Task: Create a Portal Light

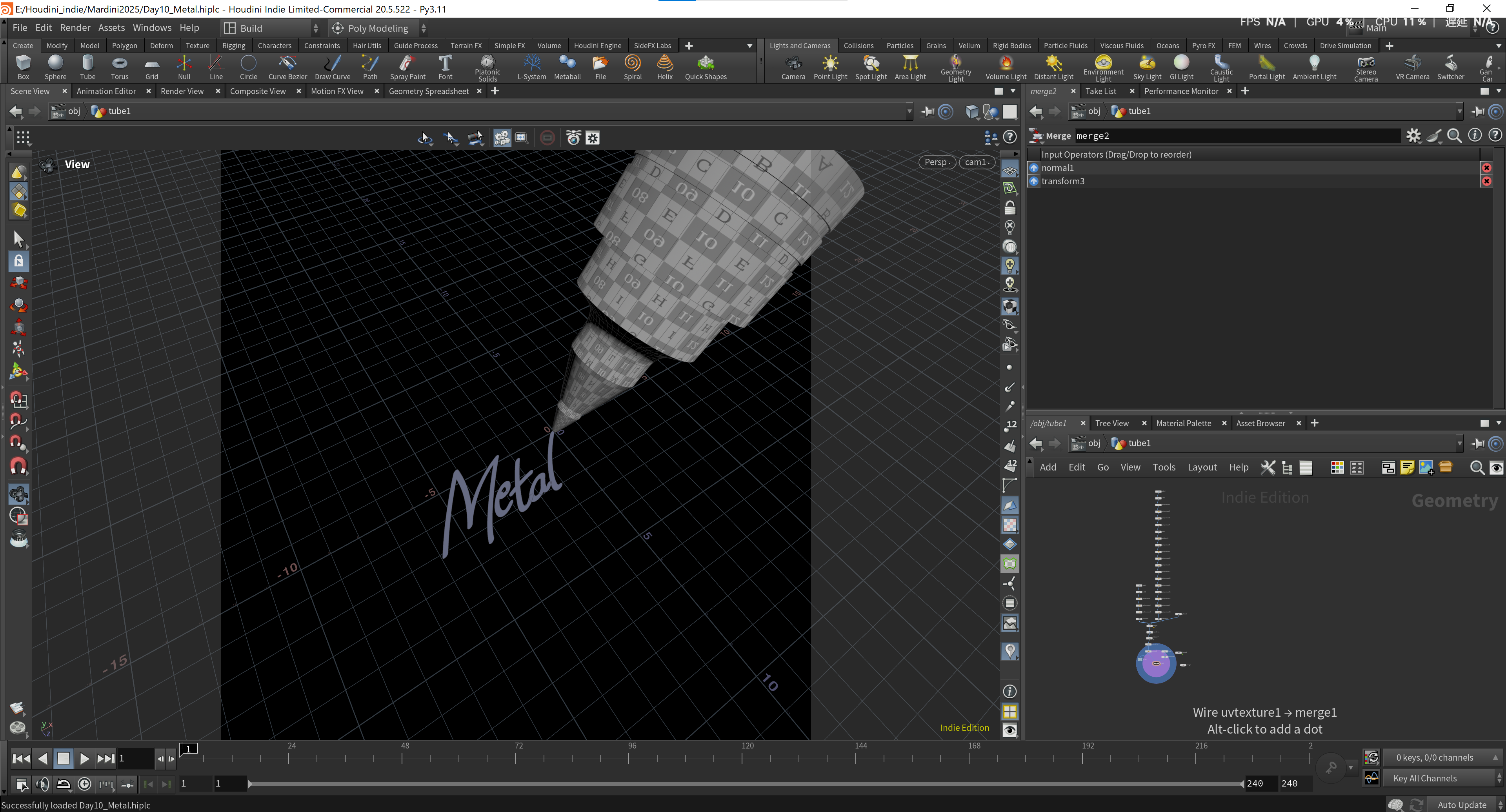Action: click(x=1267, y=67)
